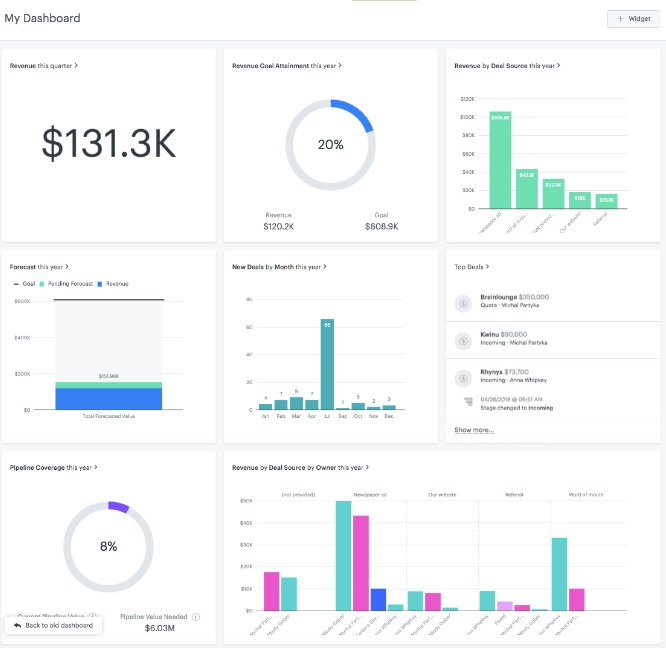The image size is (666, 648).
Task: Open the Rhynyx deal name
Action: (491, 372)
